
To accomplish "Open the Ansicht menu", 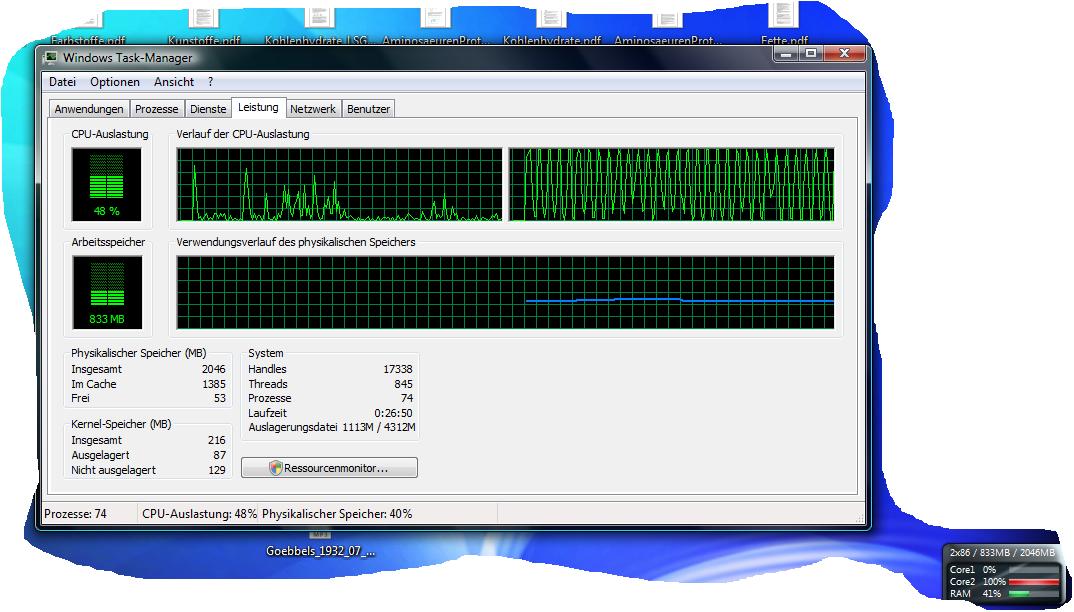I will (x=174, y=82).
